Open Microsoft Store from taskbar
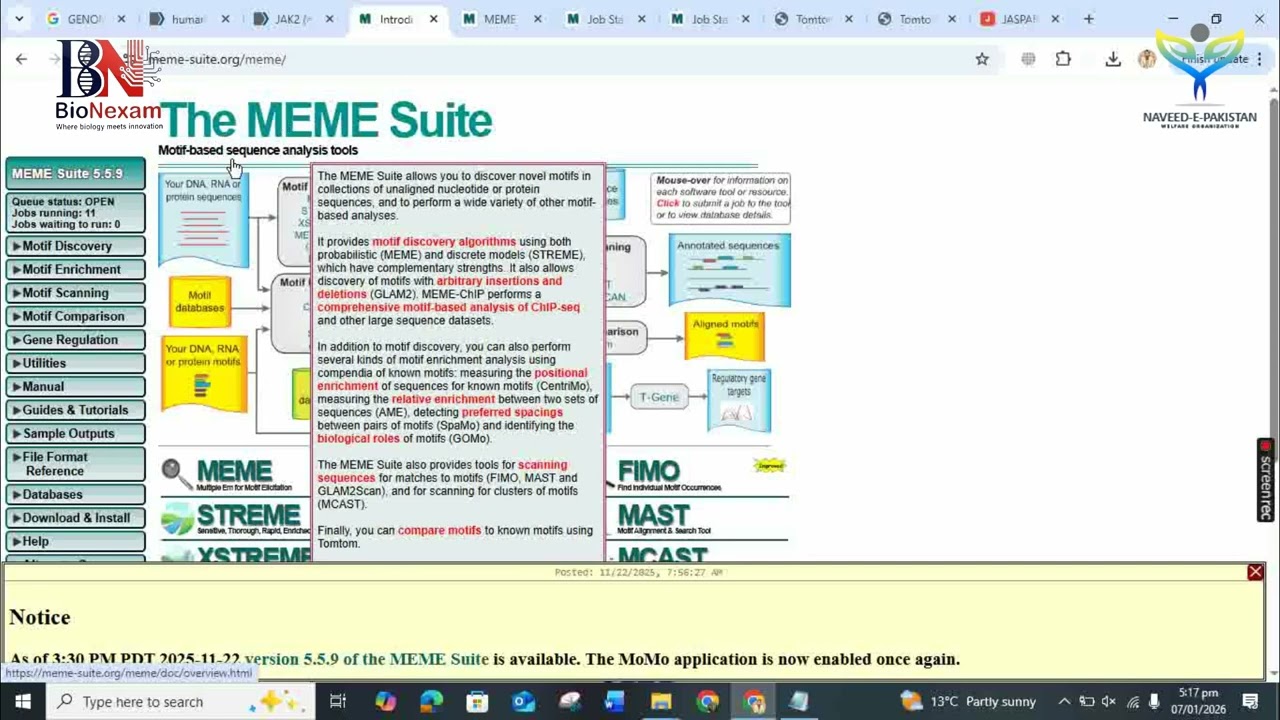The image size is (1280, 720). (x=477, y=701)
